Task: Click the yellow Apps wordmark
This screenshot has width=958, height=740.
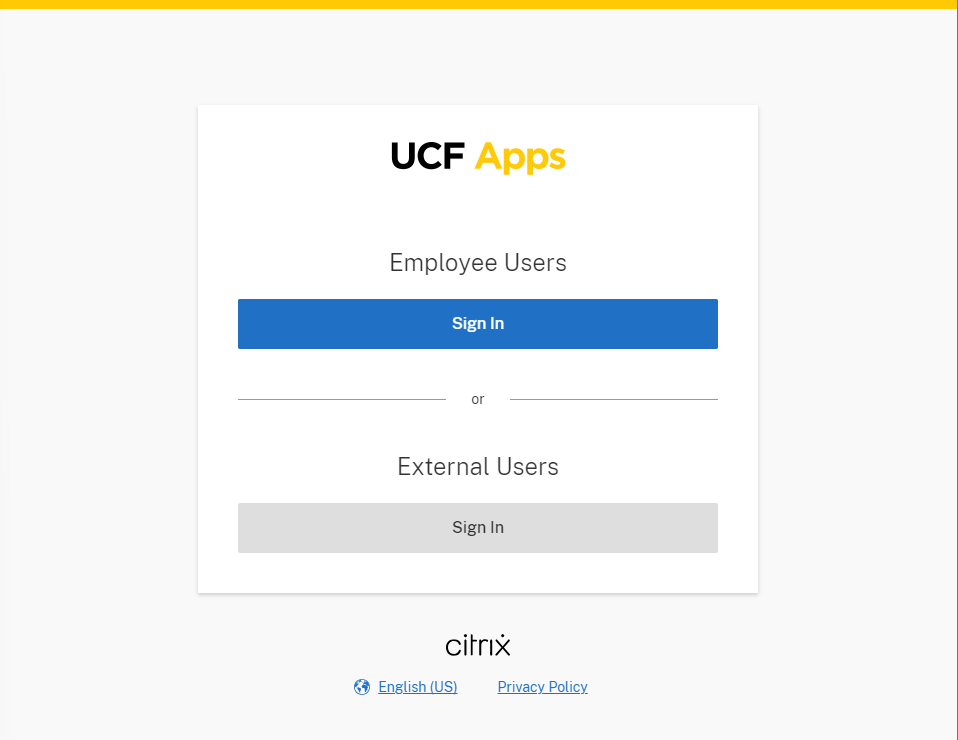Action: coord(521,158)
